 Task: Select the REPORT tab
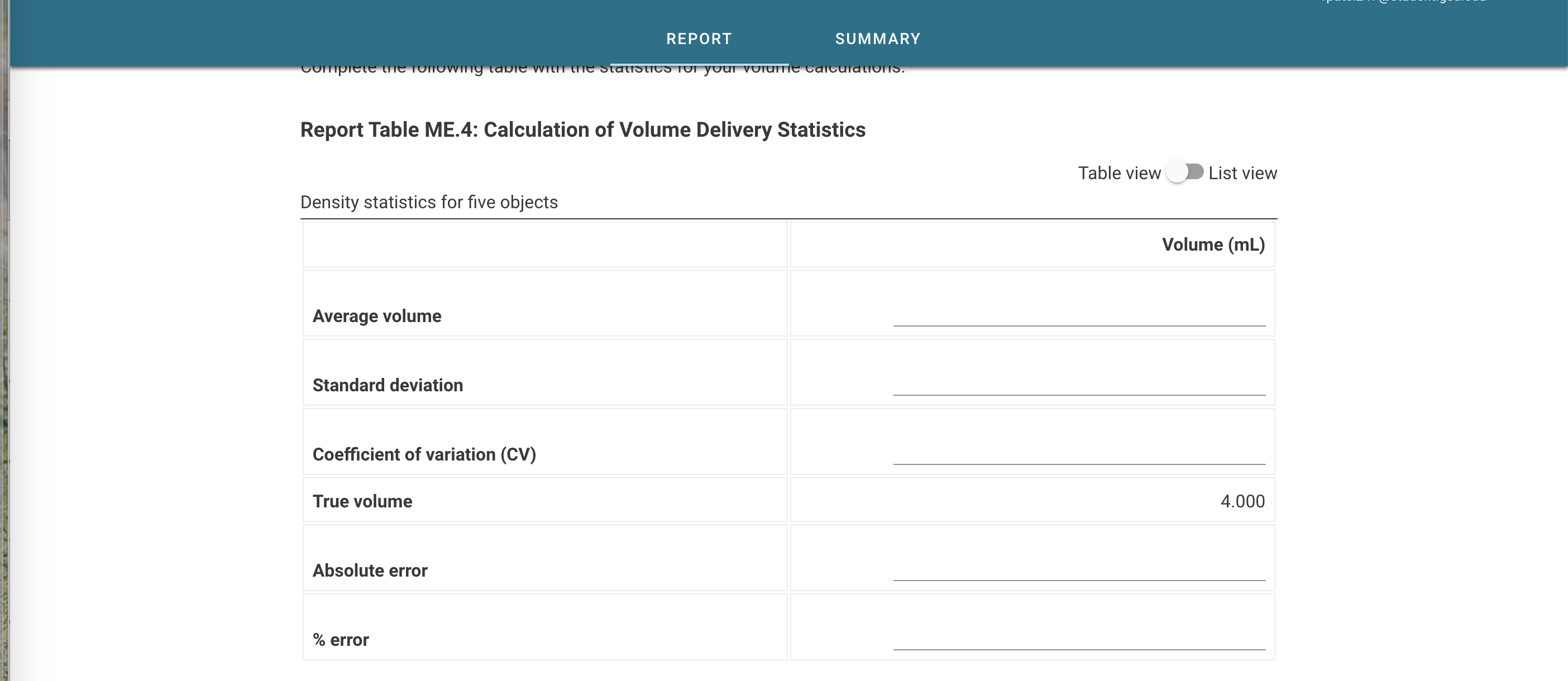tap(699, 39)
